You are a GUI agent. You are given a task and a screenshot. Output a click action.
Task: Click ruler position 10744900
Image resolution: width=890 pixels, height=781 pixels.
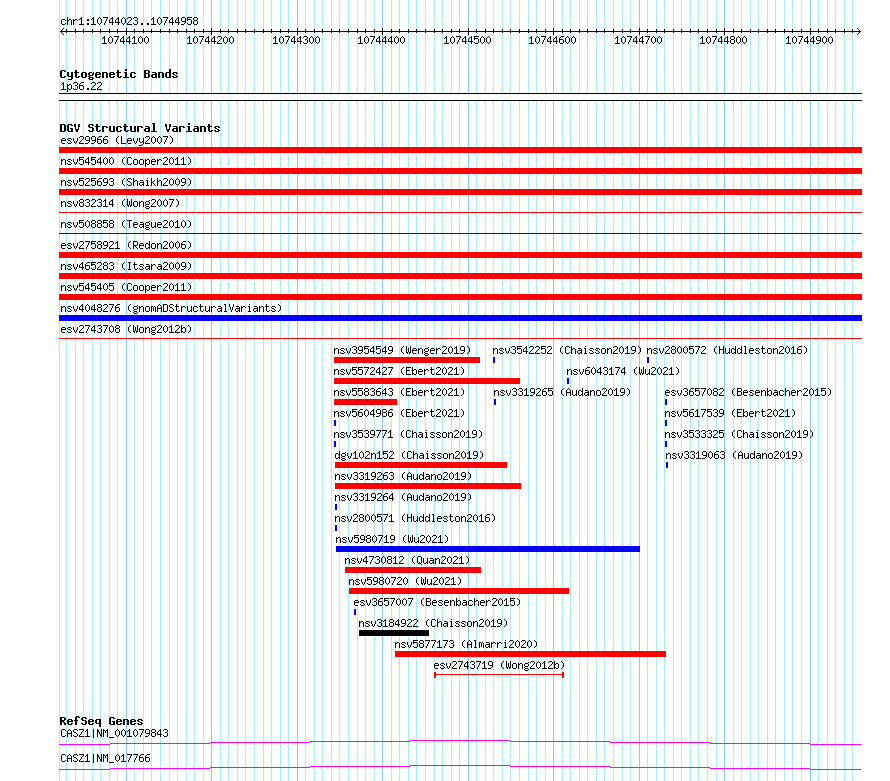pyautogui.click(x=809, y=40)
